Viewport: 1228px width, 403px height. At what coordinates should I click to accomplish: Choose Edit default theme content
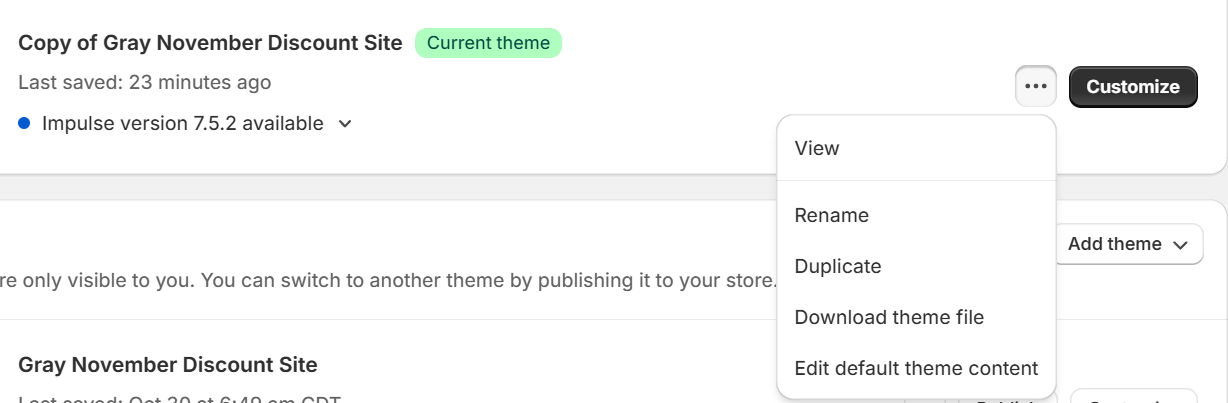tap(916, 368)
